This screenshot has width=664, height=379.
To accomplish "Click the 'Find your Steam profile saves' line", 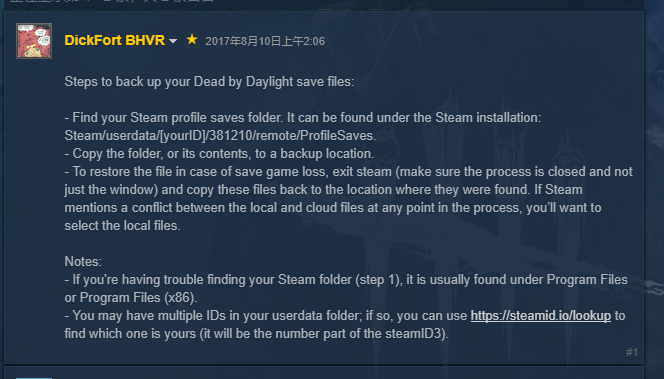I will (303, 117).
